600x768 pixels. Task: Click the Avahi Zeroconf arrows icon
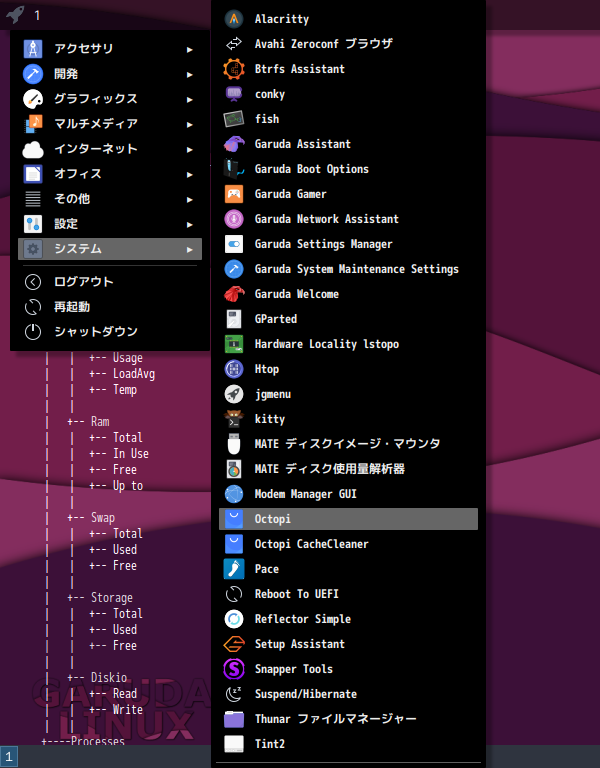[234, 44]
